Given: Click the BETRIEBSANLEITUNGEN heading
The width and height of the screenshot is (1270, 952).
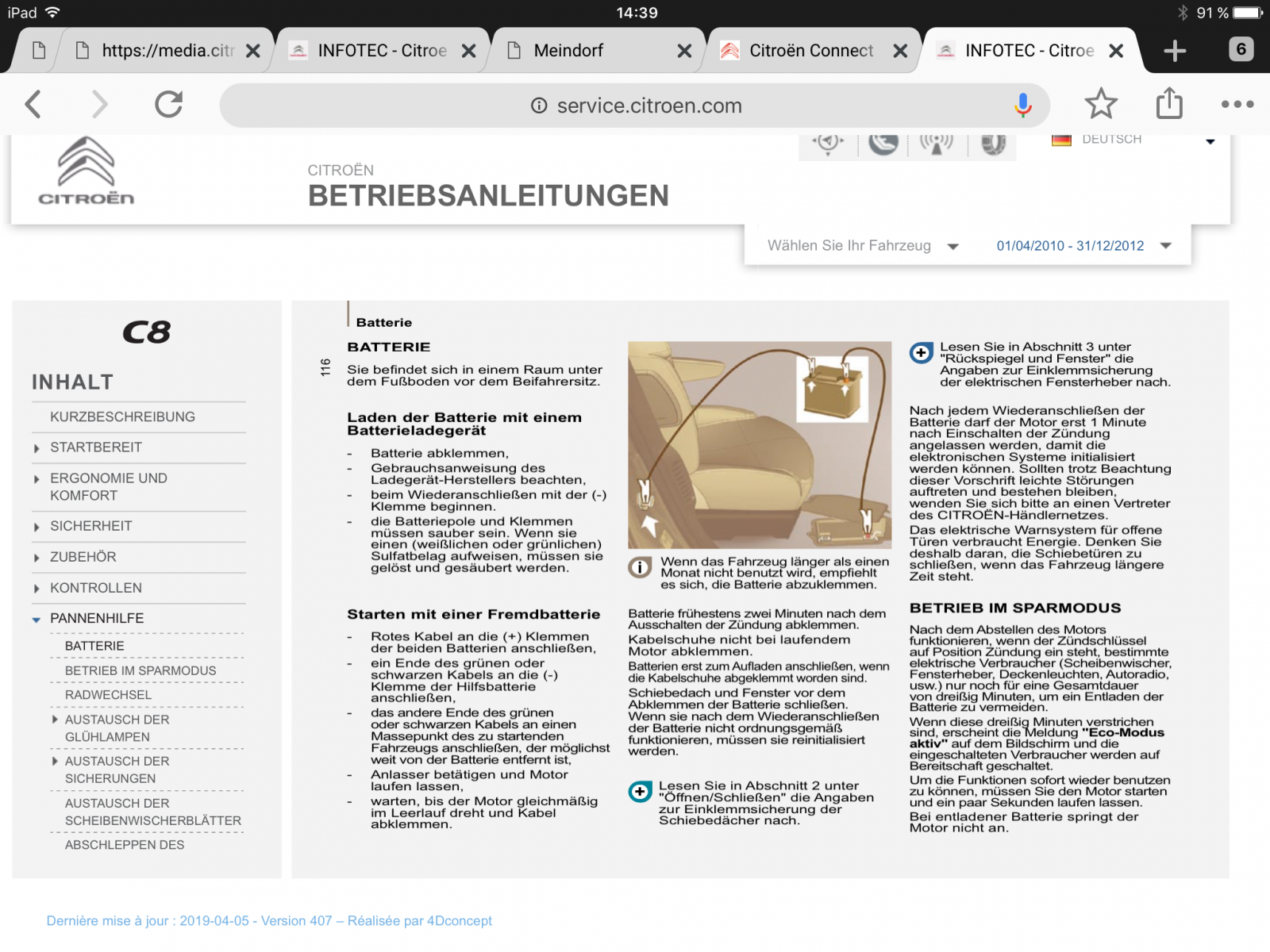Looking at the screenshot, I should point(488,196).
